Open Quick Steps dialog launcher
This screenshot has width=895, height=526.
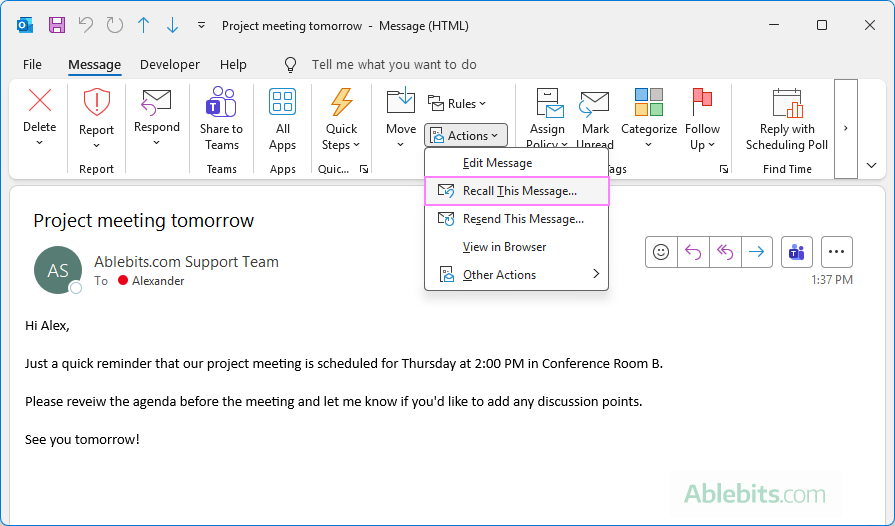coord(364,169)
